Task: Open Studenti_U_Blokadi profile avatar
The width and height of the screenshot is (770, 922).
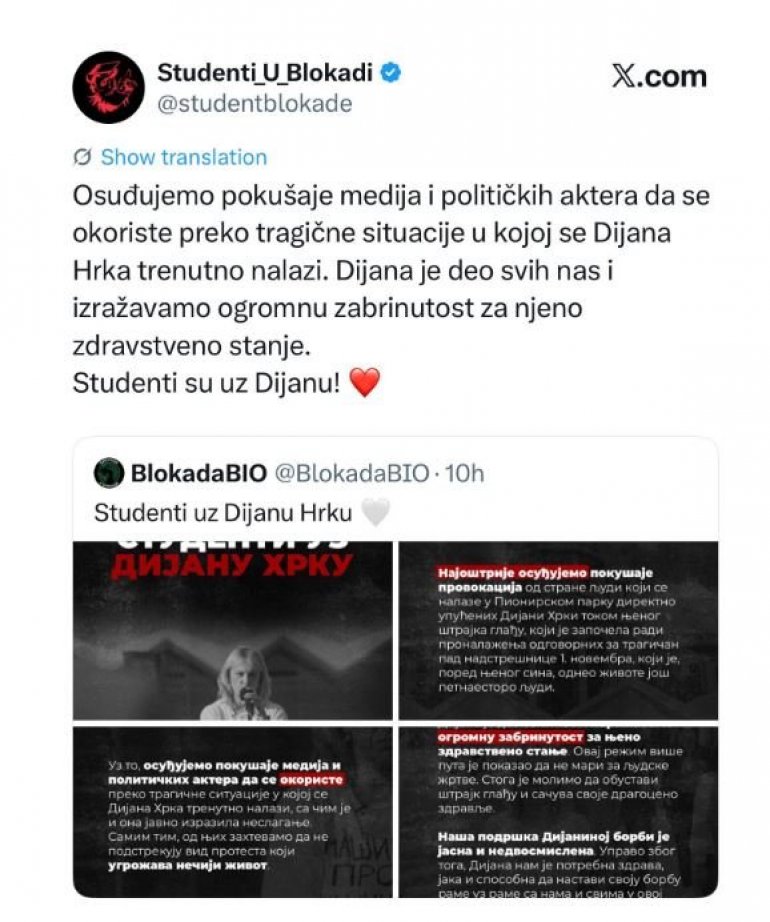Action: click(x=108, y=87)
